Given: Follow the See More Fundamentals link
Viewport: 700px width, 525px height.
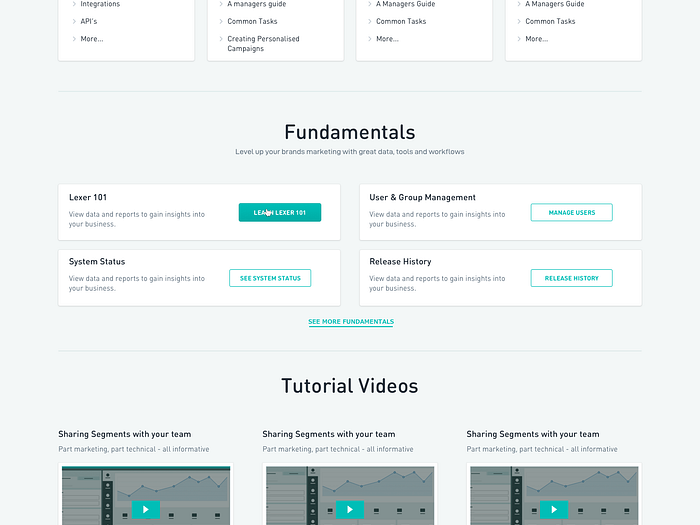Looking at the screenshot, I should click(x=351, y=321).
